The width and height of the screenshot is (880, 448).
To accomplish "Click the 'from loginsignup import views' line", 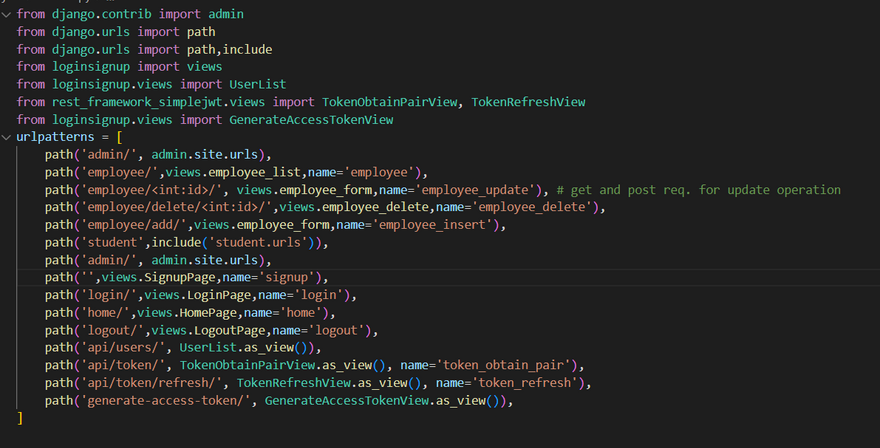I will (120, 67).
